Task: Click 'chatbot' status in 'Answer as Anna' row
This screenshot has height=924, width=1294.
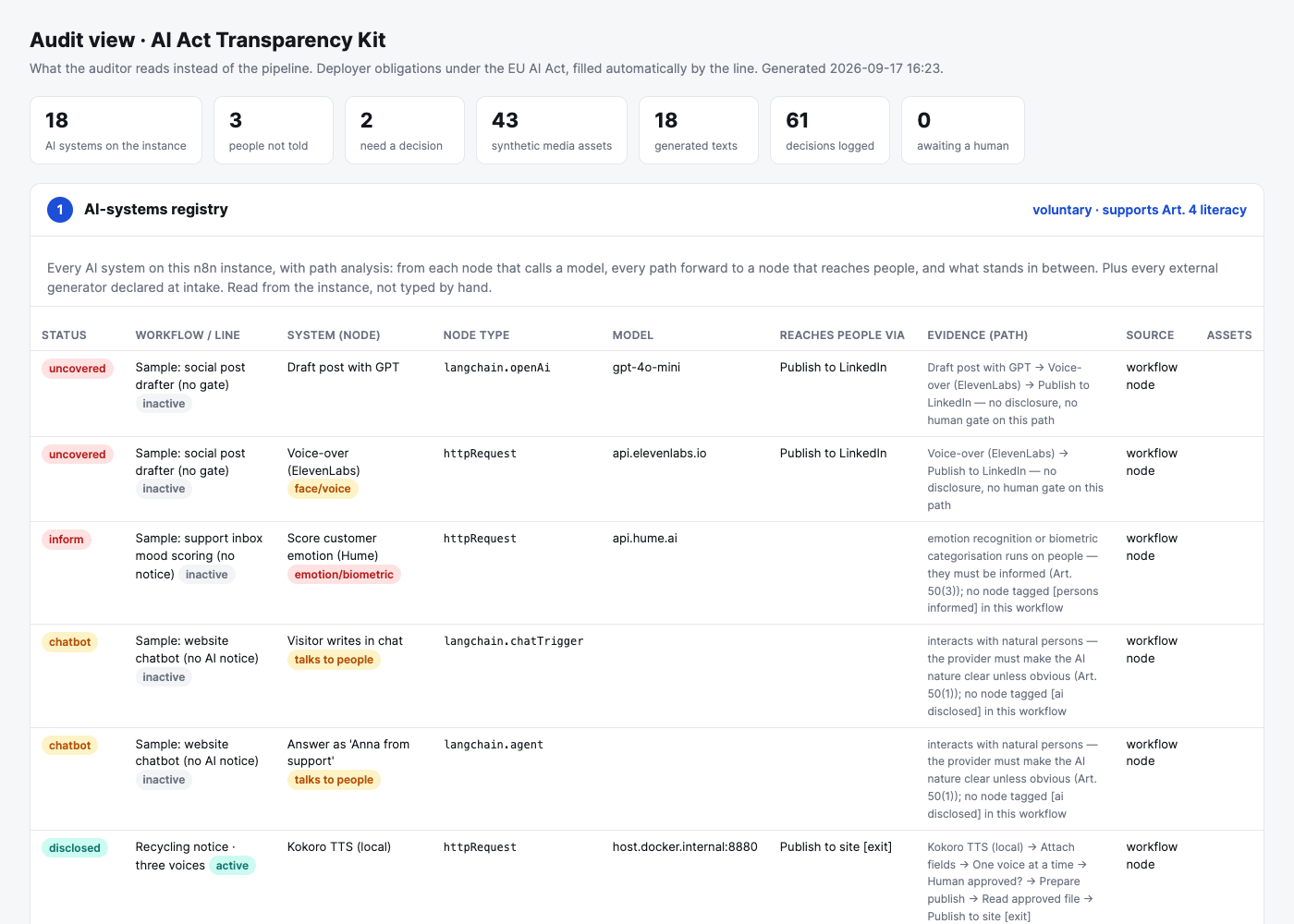Action: pyautogui.click(x=70, y=746)
